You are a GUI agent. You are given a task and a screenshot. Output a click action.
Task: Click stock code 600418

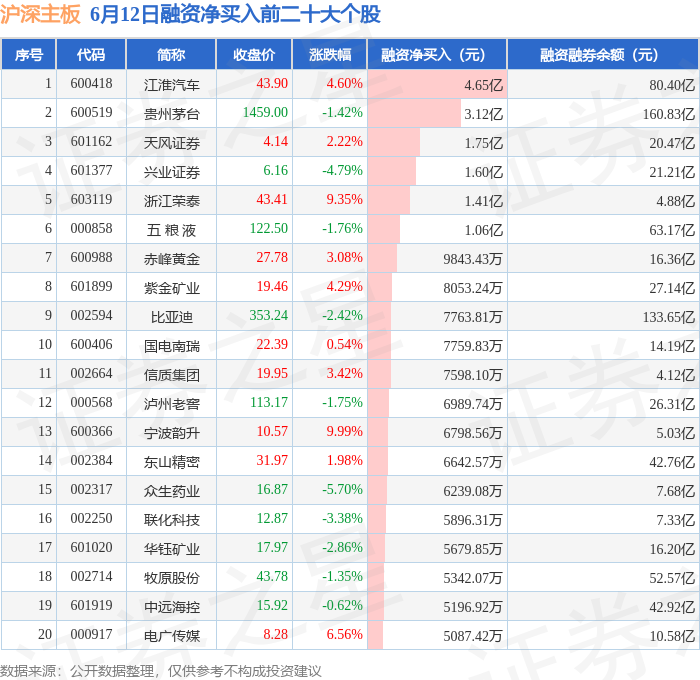(x=91, y=83)
